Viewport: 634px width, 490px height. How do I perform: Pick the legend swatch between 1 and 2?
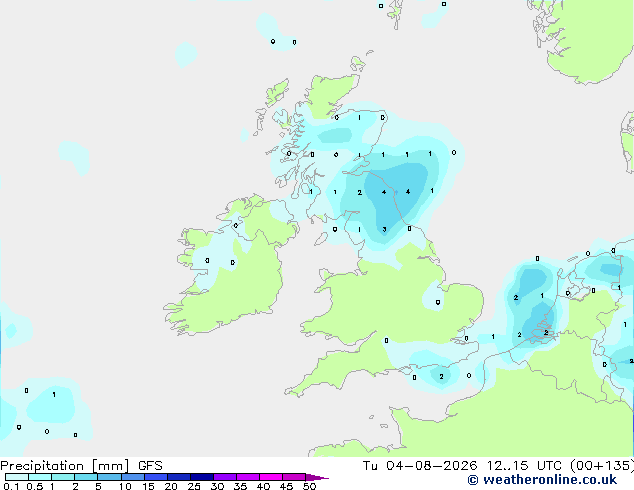[x=63, y=477]
